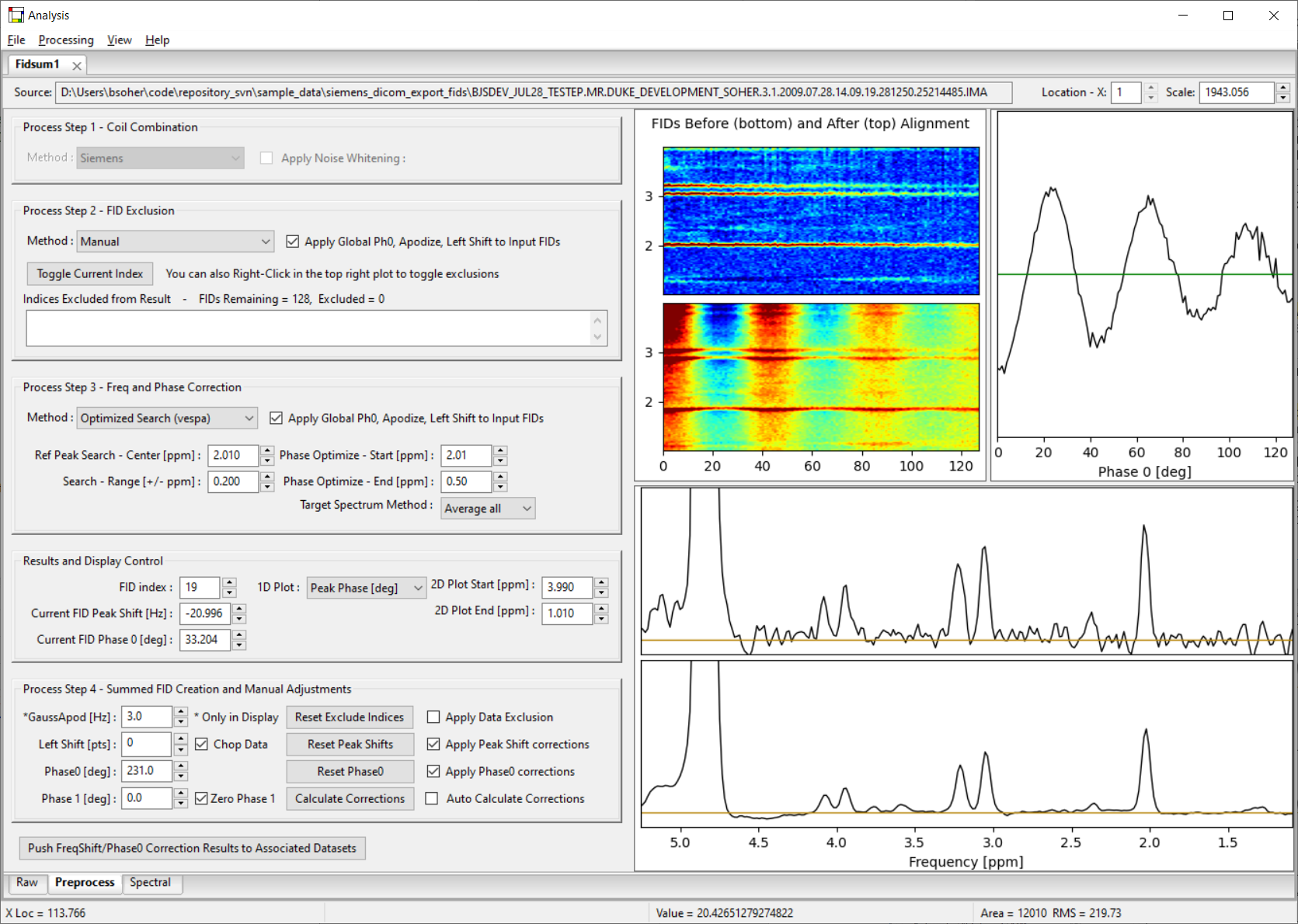Uncheck Apply Peak Shift corrections
Image resolution: width=1298 pixels, height=924 pixels.
click(433, 744)
